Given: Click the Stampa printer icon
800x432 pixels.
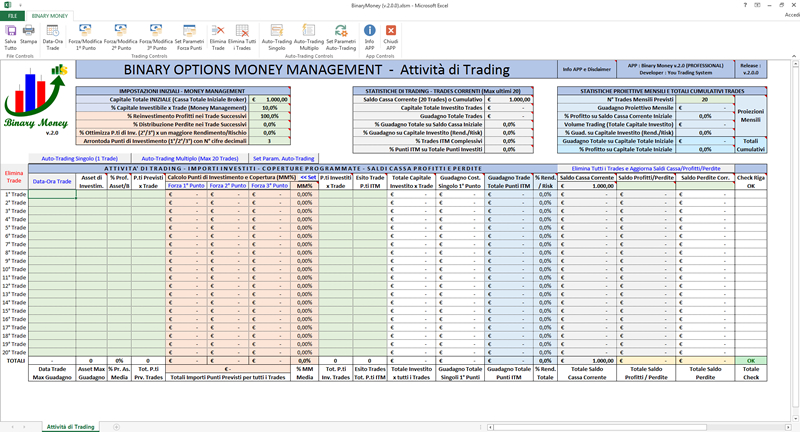Looking at the screenshot, I should tap(29, 35).
